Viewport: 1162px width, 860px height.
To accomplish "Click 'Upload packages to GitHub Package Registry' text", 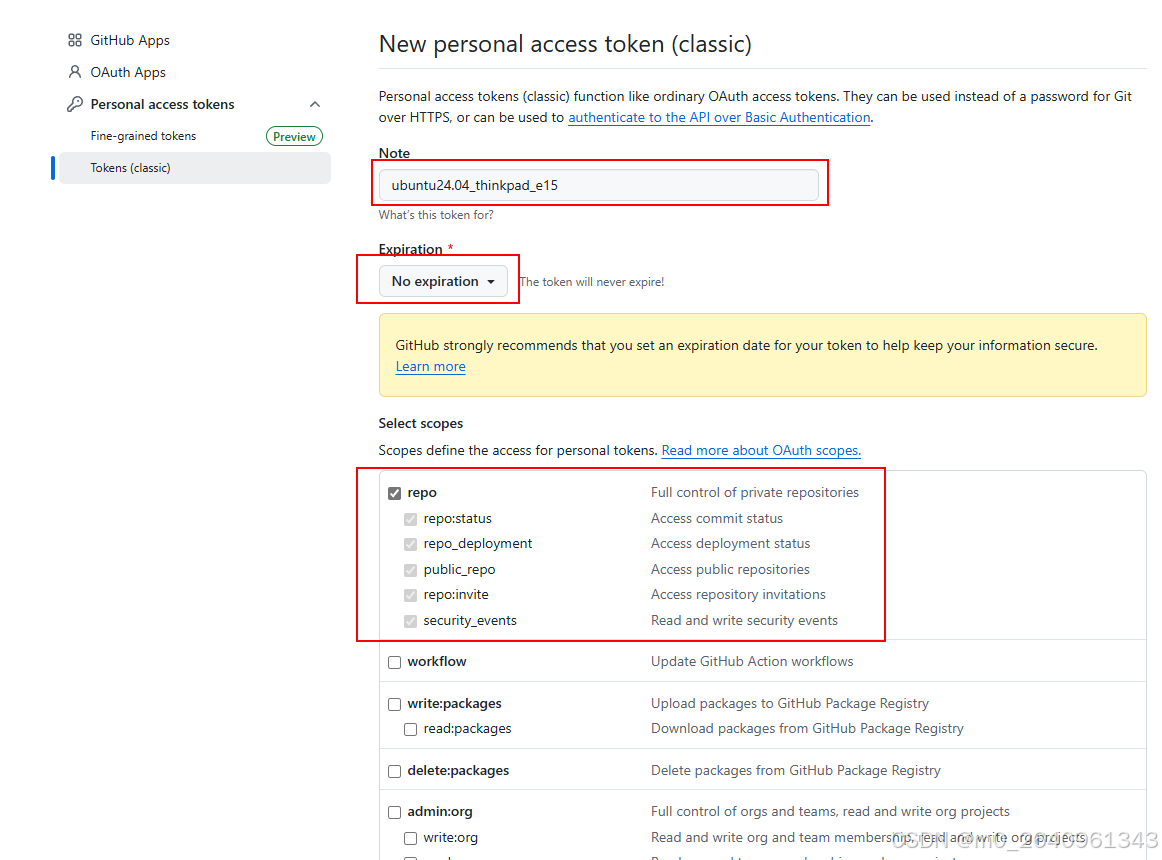I will click(790, 704).
